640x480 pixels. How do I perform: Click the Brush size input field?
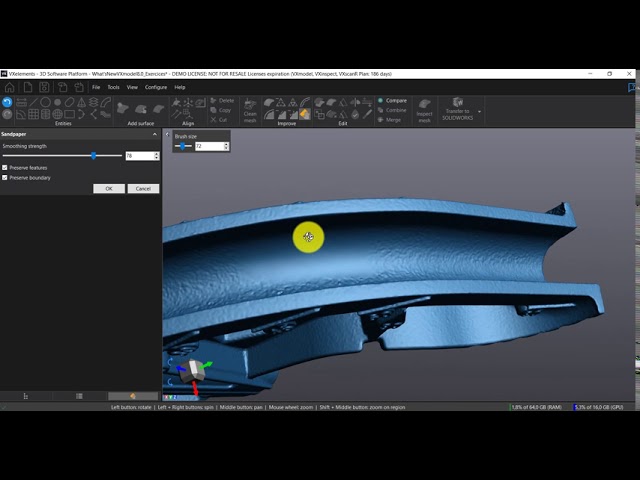click(208, 146)
